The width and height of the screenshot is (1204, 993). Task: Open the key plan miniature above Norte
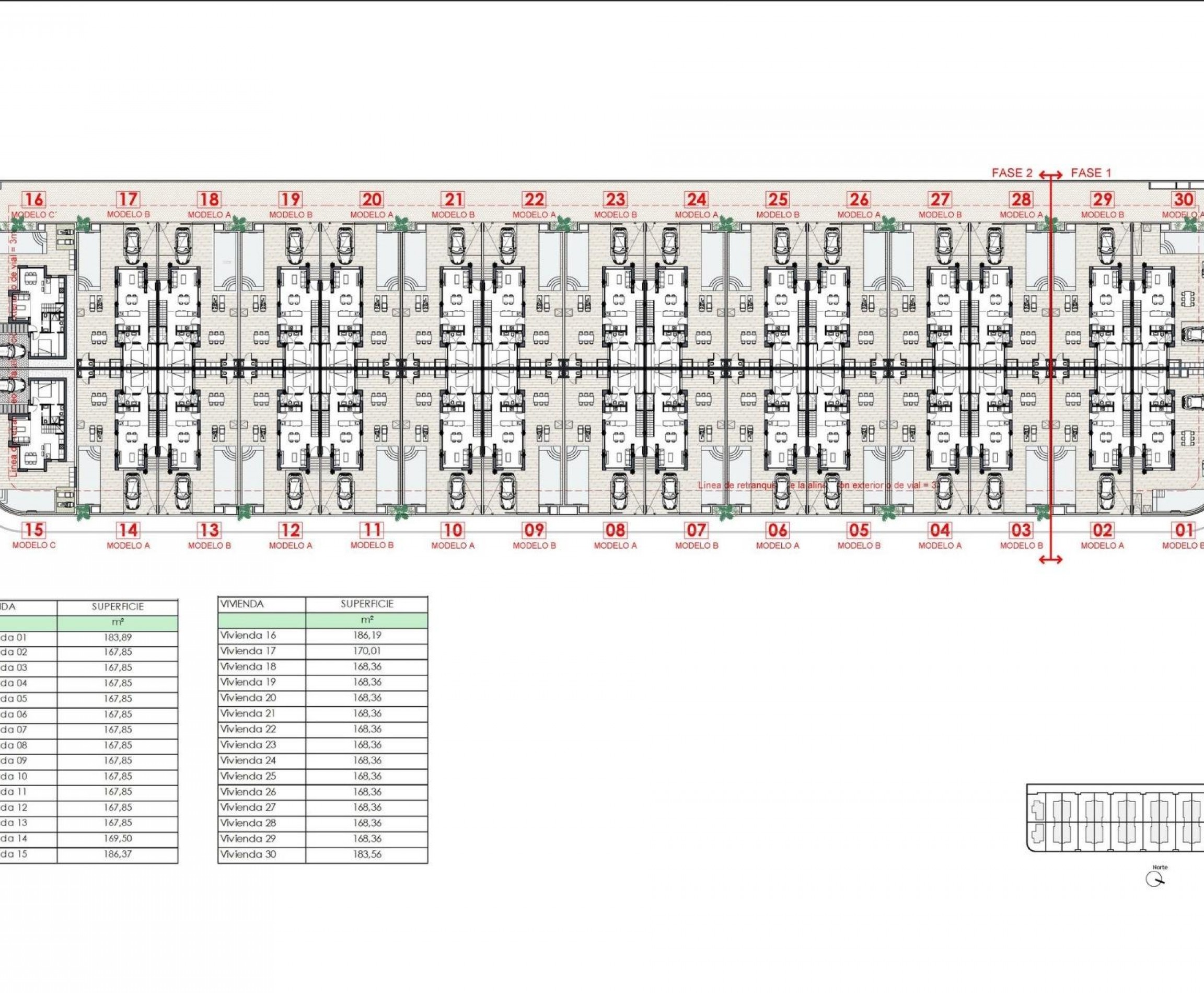(x=1115, y=818)
